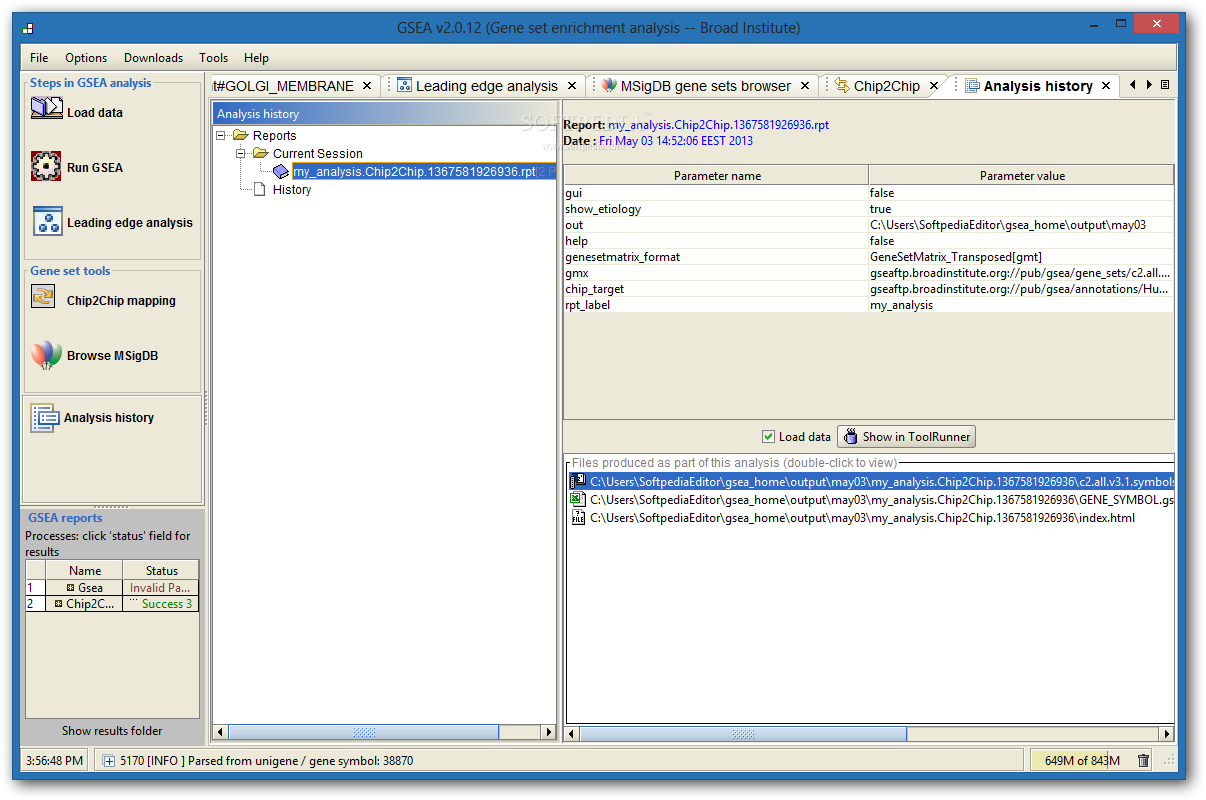Click the Chip2Chip mapping icon

coord(44,297)
